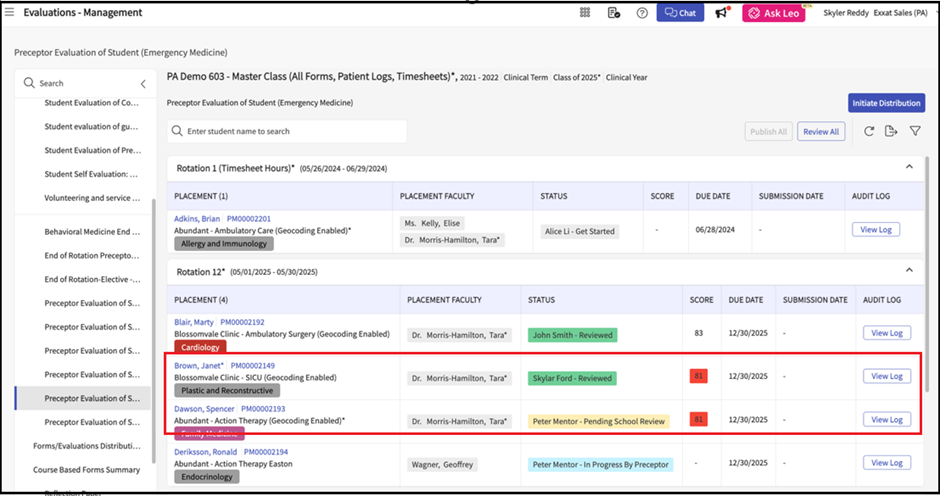940x496 pixels.
Task: Collapse the sidebar with the chevron
Action: pos(143,84)
